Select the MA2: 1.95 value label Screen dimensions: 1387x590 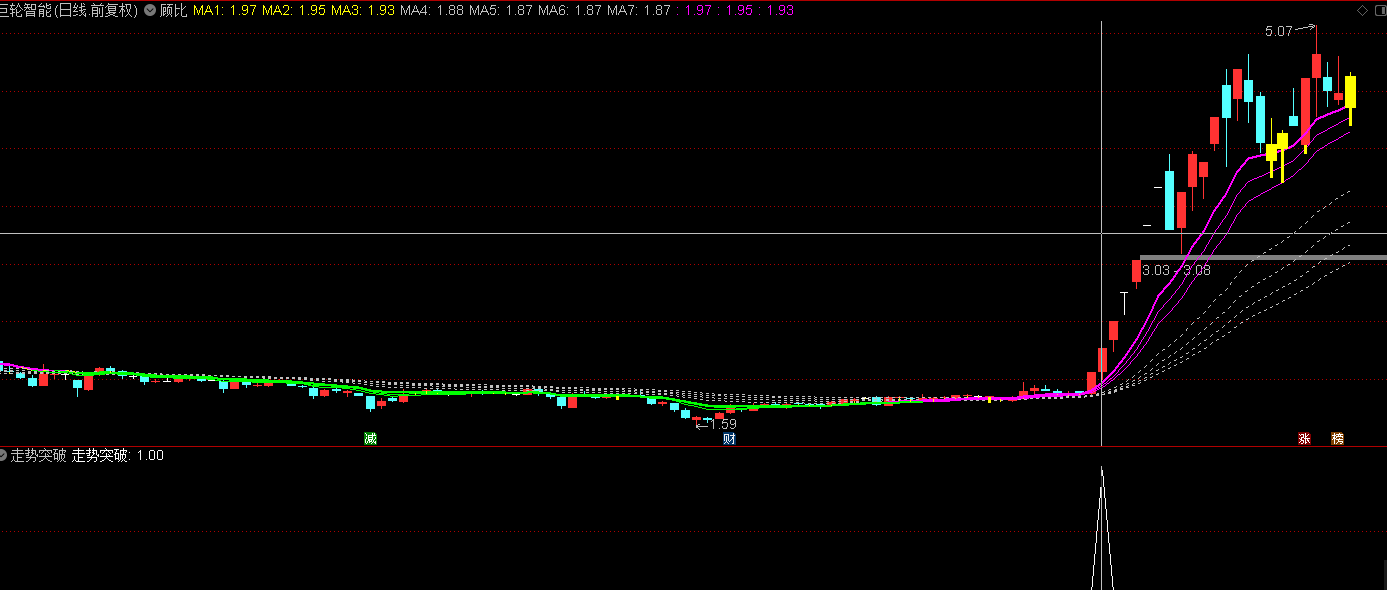coord(294,10)
